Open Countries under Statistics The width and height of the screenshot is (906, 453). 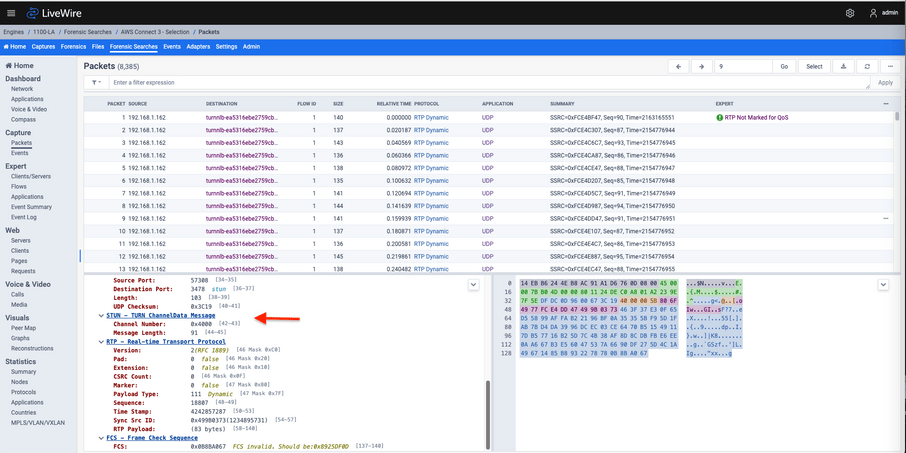point(23,413)
